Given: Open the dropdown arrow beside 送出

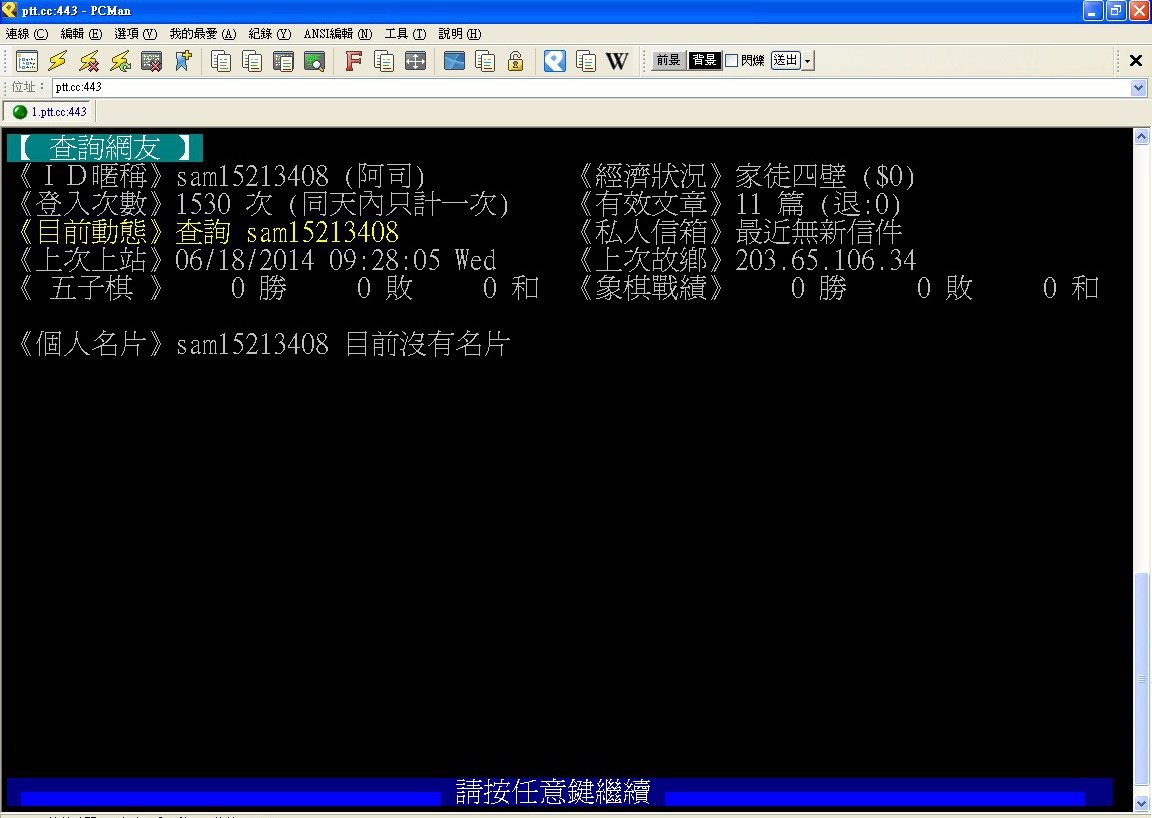Looking at the screenshot, I should [808, 61].
